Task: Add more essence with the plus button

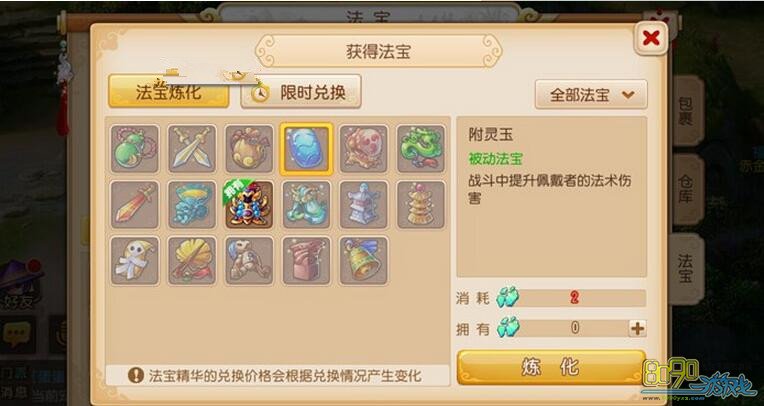Action: click(637, 329)
